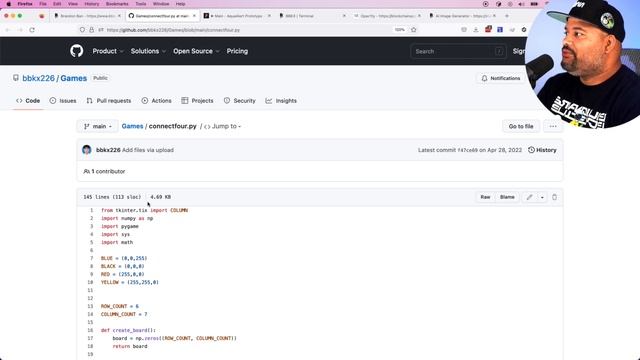The width and height of the screenshot is (640, 360).
Task: Open the Insights tab
Action: [281, 100]
